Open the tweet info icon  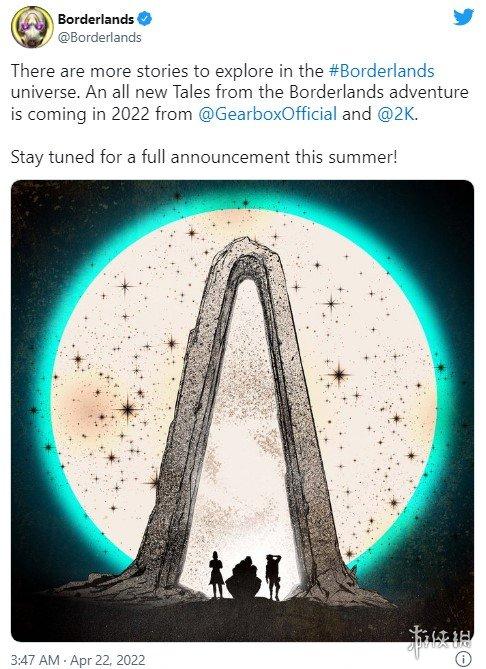(463, 658)
